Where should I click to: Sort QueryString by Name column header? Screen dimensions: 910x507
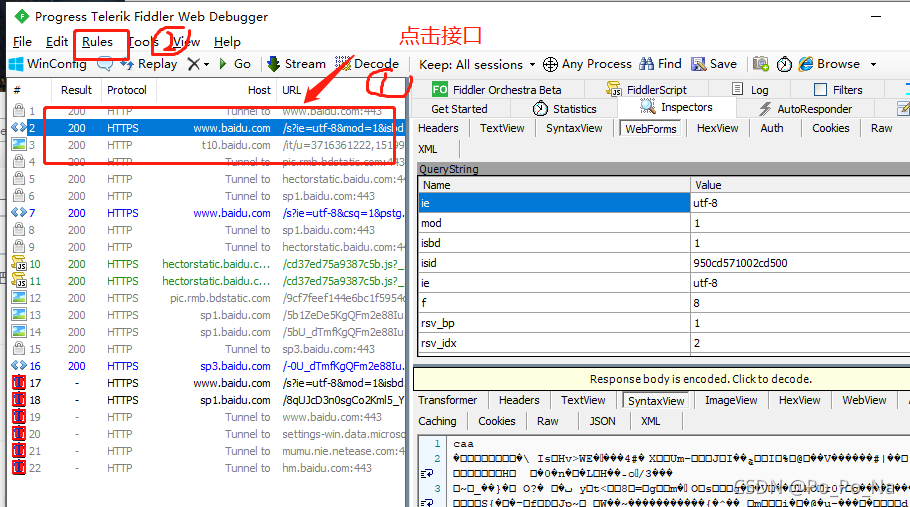point(554,185)
